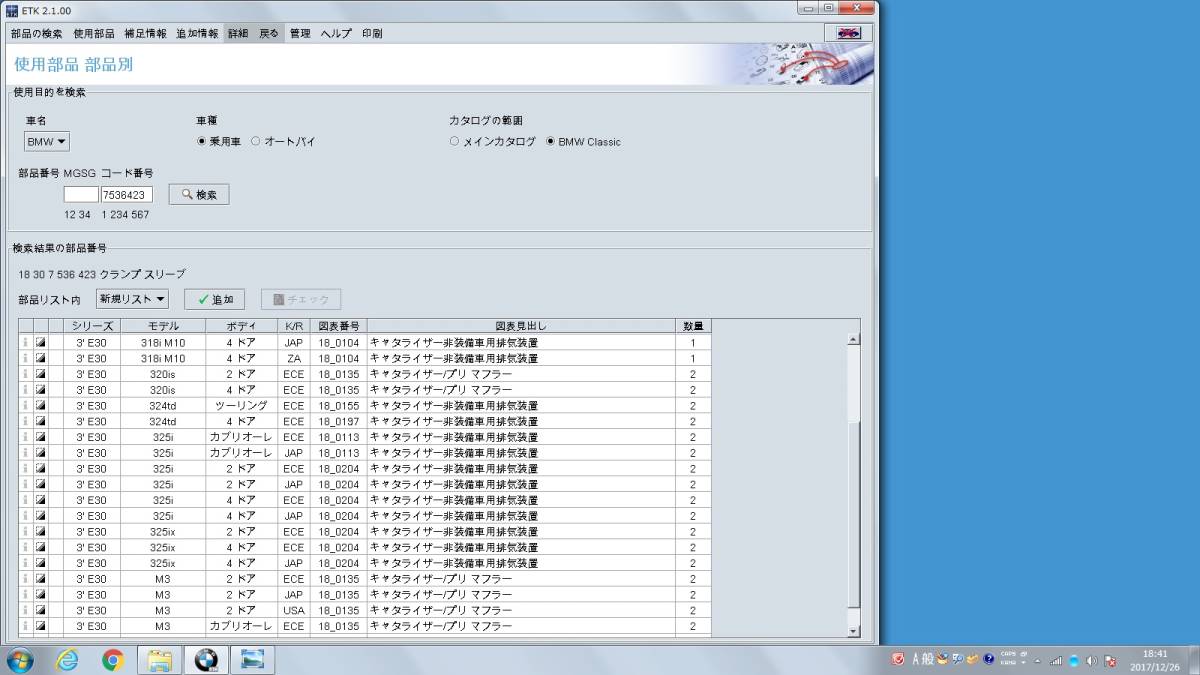Open diagram icon for 325ix 4ドア JAP row

(x=41, y=563)
